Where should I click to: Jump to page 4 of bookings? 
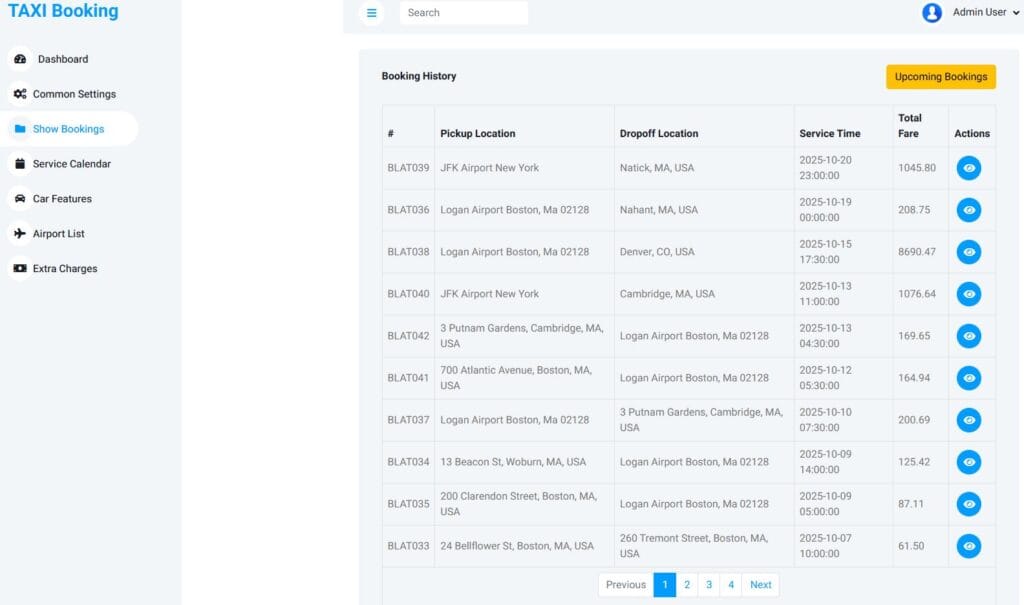point(731,584)
